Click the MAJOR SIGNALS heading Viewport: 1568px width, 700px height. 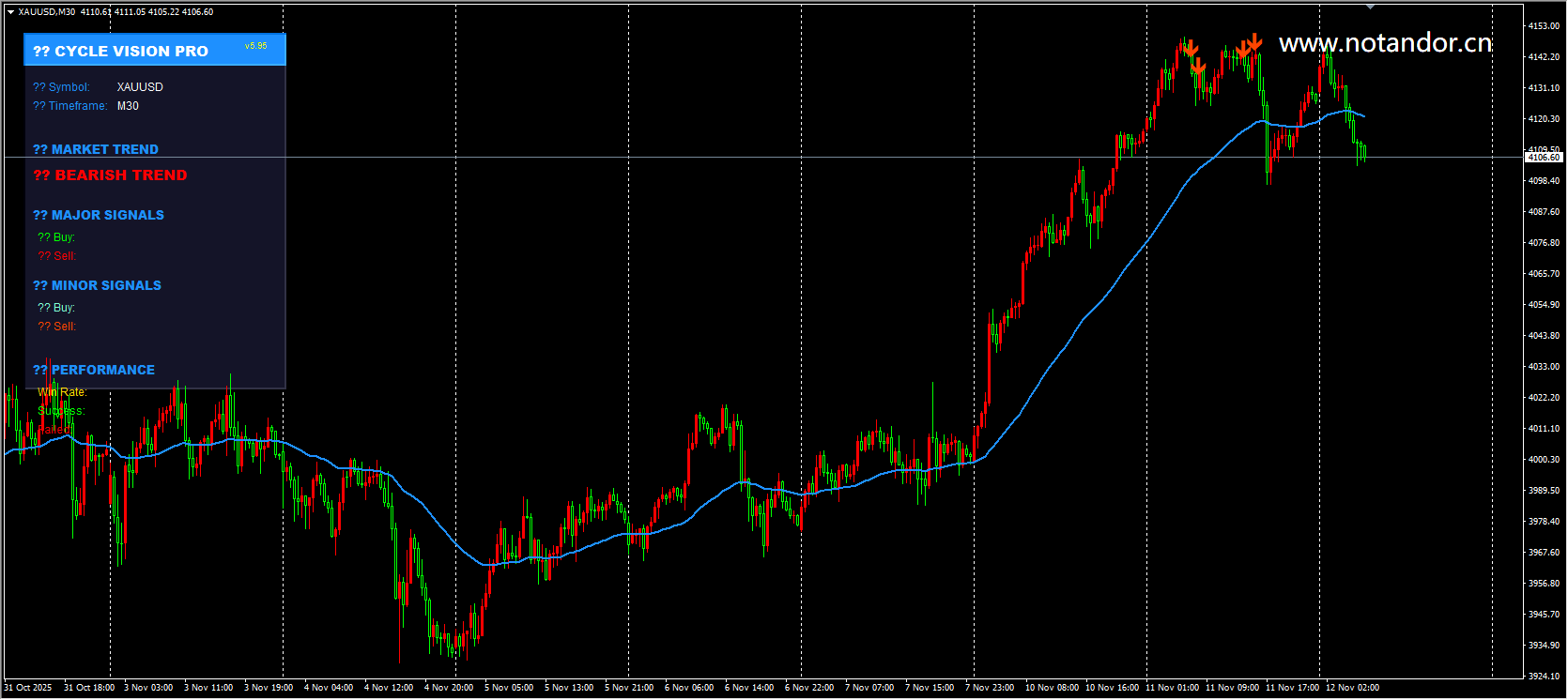click(x=99, y=215)
